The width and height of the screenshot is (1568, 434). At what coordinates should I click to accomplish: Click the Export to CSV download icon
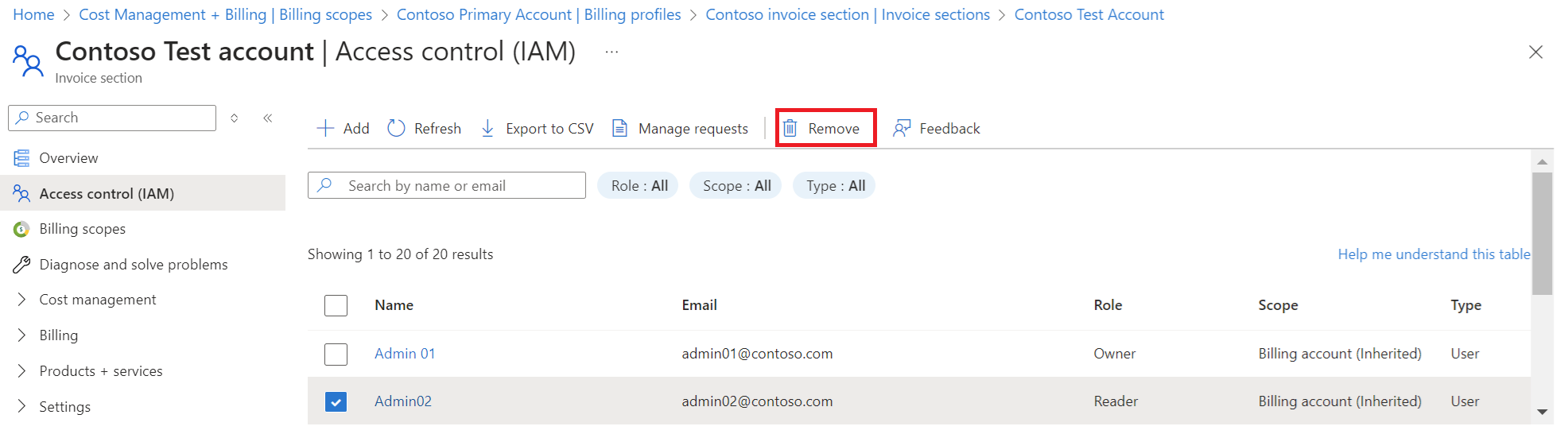coord(487,129)
